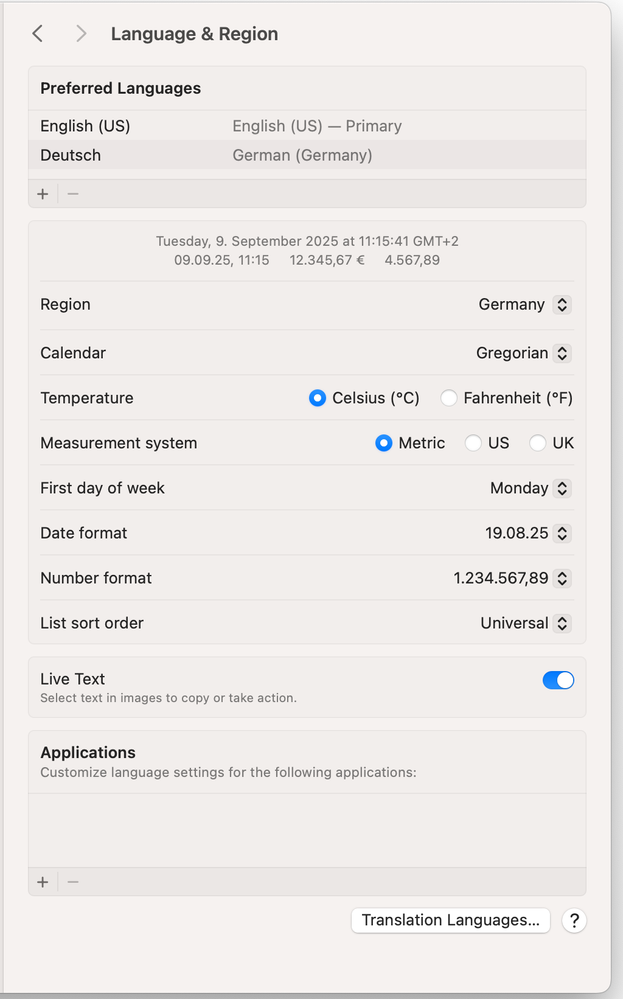Remove selected language with minus button
The height and width of the screenshot is (999, 623).
[73, 194]
